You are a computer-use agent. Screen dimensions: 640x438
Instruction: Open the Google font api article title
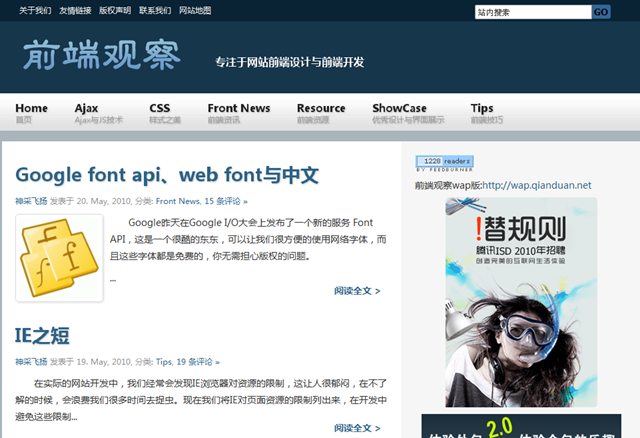[x=167, y=175]
